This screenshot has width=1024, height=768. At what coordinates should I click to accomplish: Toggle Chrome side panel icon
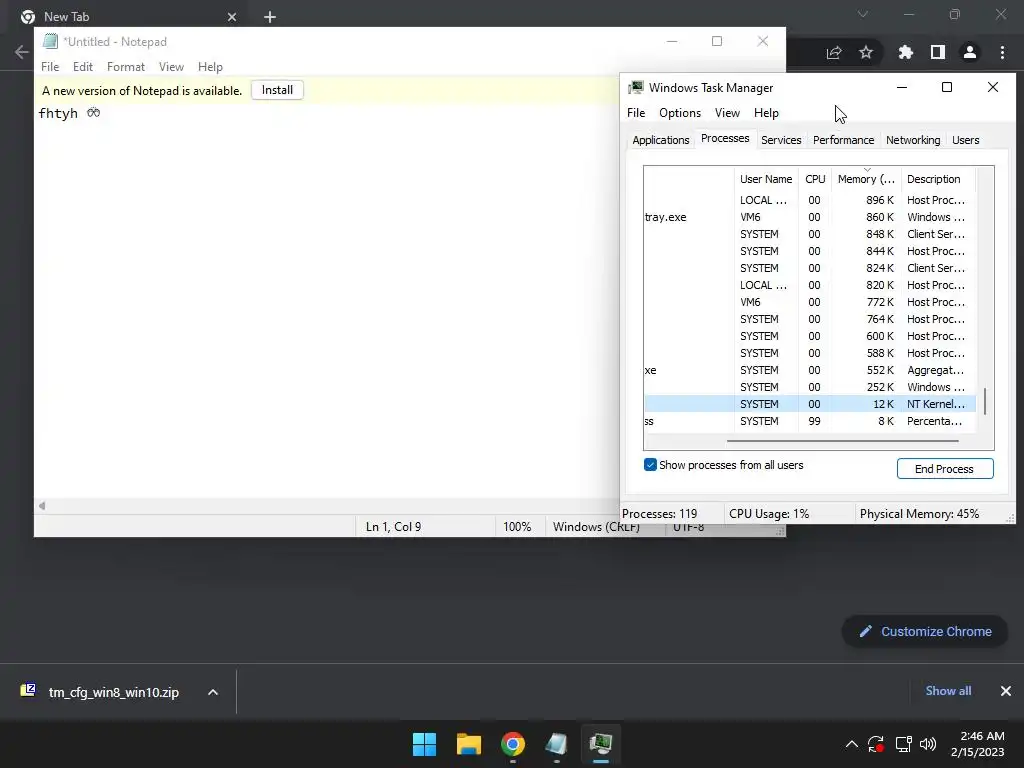[938, 52]
